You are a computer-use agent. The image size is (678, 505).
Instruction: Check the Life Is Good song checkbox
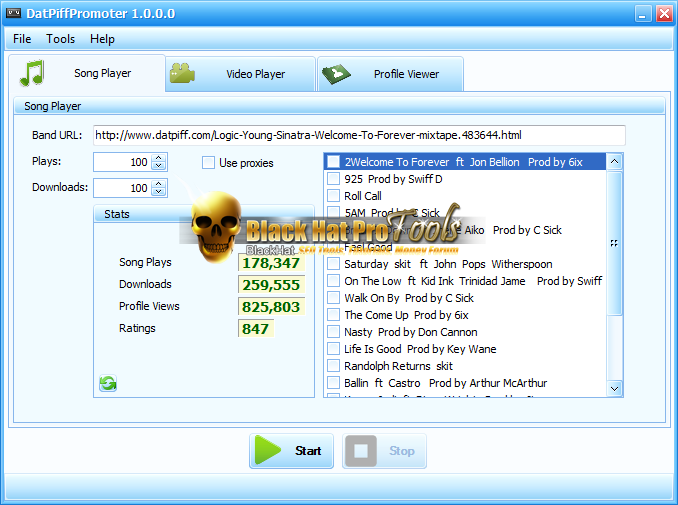click(x=333, y=348)
